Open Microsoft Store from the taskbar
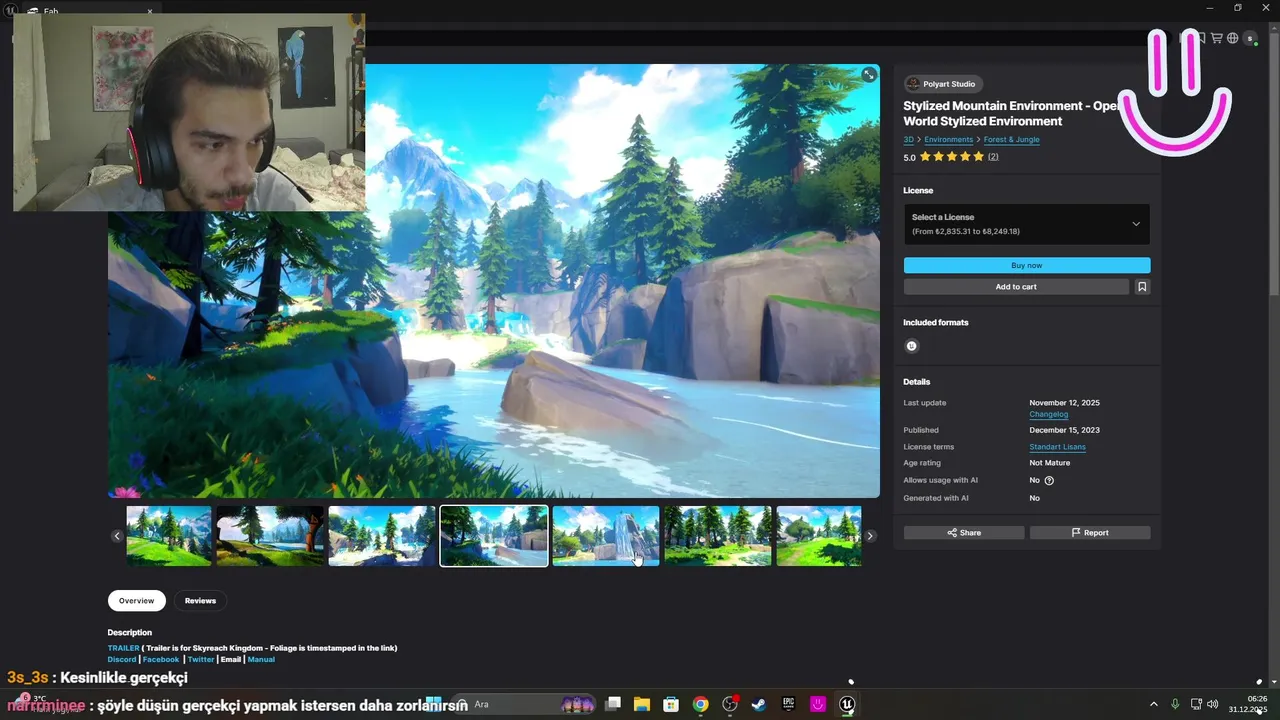1280x720 pixels. [671, 704]
